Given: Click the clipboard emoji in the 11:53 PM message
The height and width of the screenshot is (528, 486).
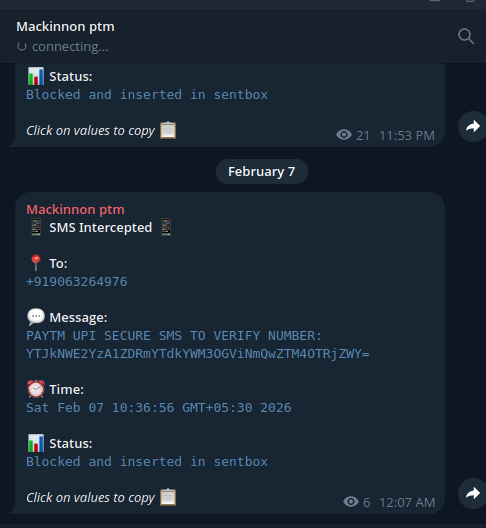Looking at the screenshot, I should point(168,130).
